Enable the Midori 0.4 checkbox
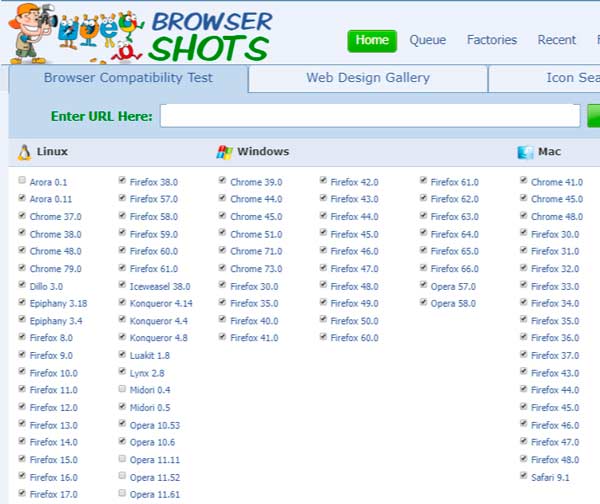The image size is (600, 504). click(x=122, y=389)
